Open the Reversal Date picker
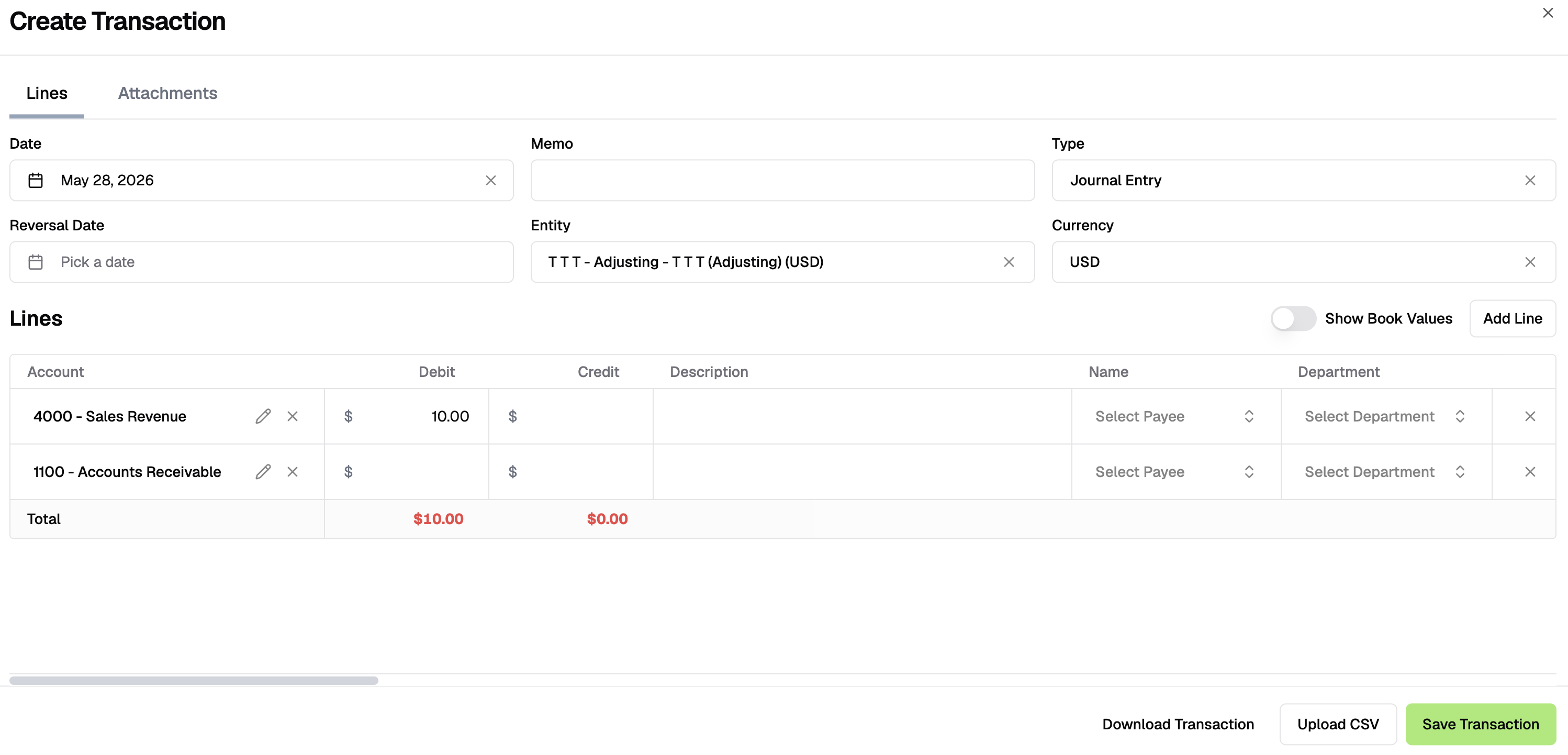 click(261, 262)
